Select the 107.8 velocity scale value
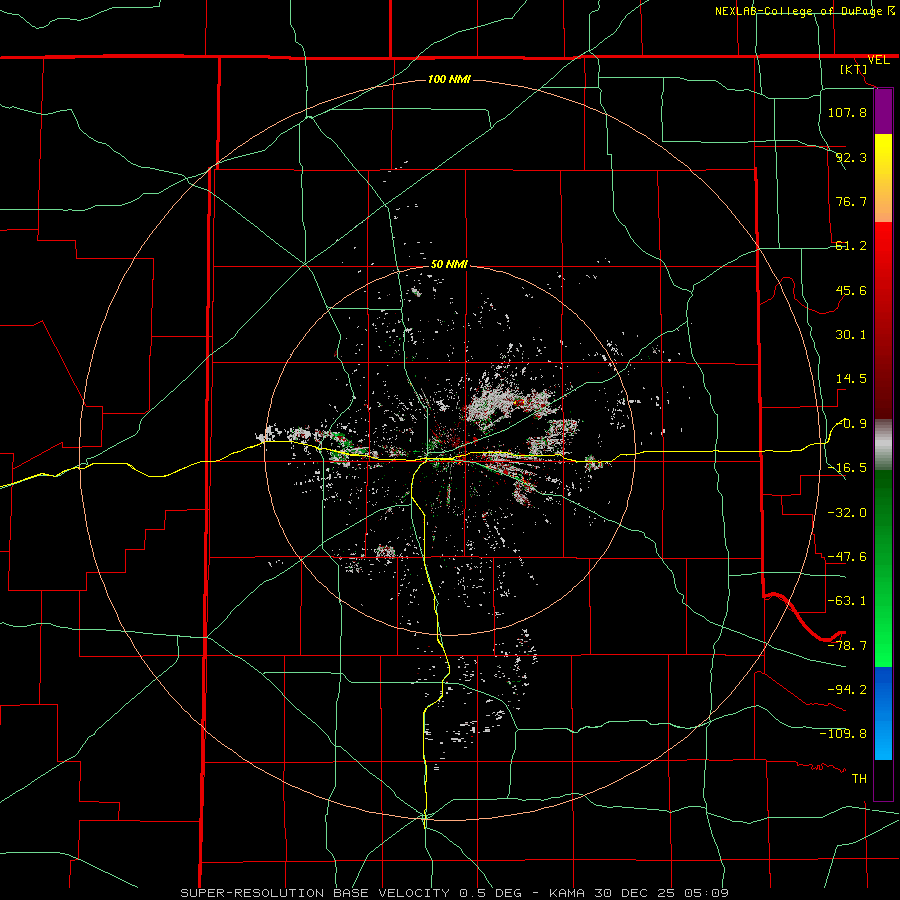This screenshot has height=900, width=900. point(847,112)
